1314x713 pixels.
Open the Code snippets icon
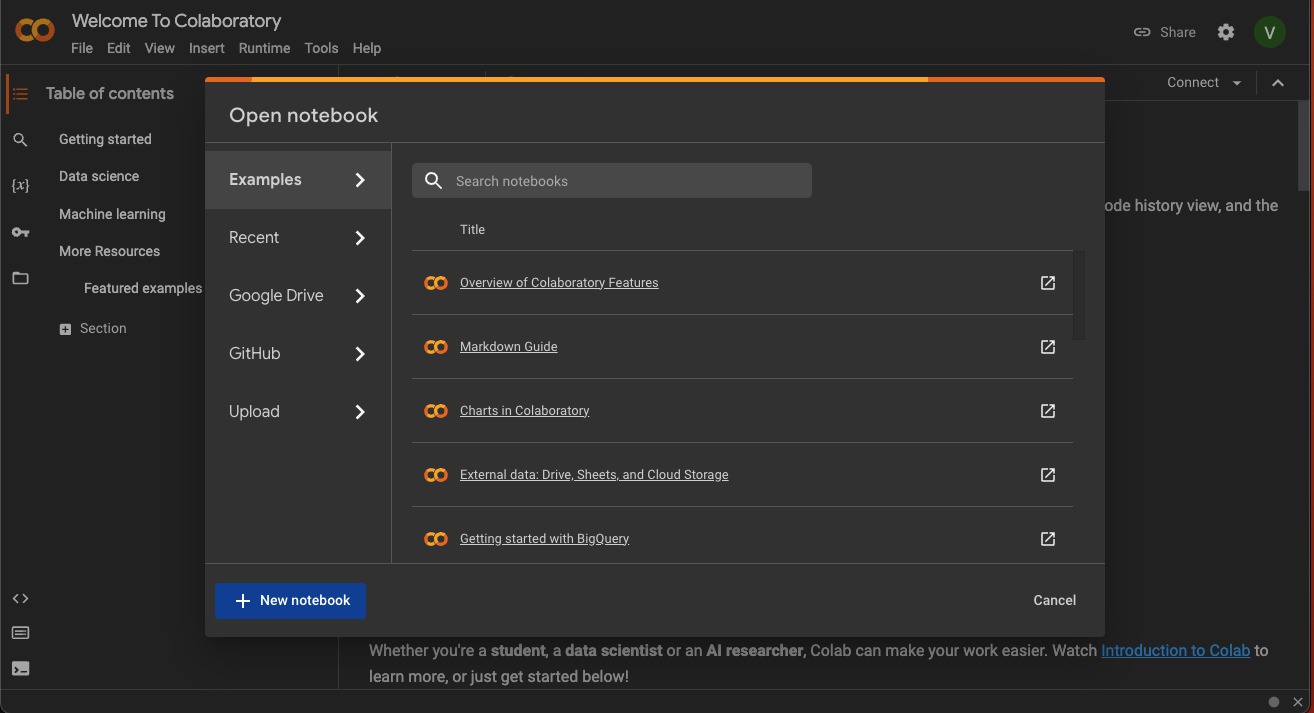click(20, 599)
